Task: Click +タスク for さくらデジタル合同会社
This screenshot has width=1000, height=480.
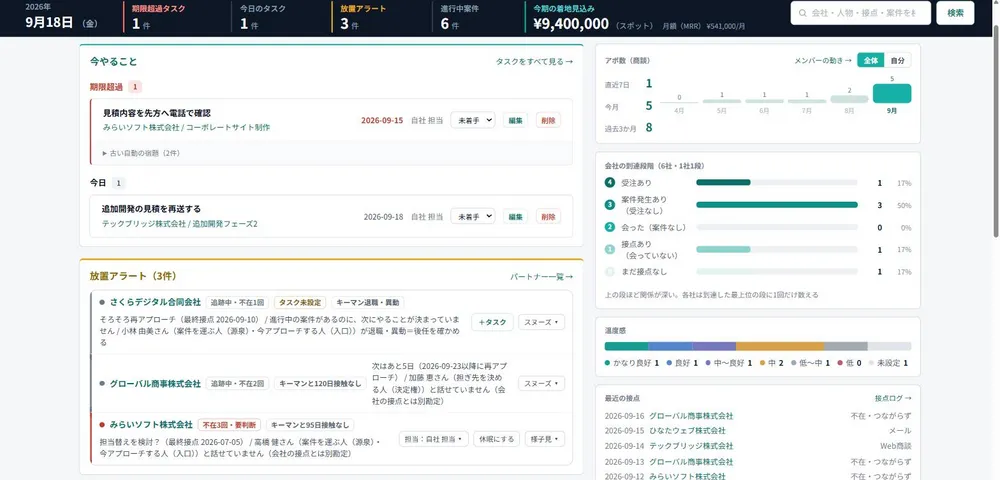Action: (x=492, y=323)
